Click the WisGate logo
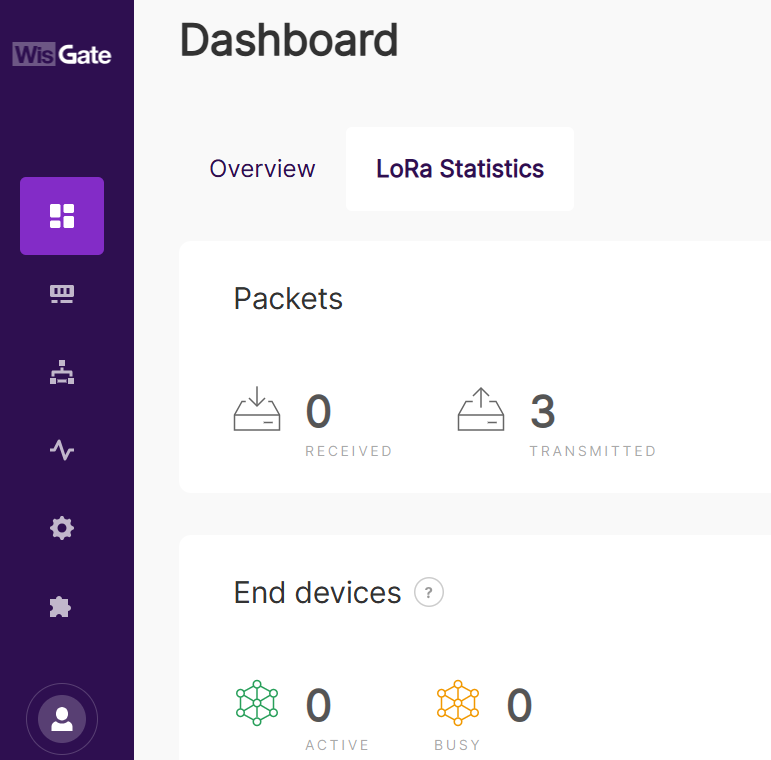Image resolution: width=771 pixels, height=760 pixels. [x=62, y=54]
